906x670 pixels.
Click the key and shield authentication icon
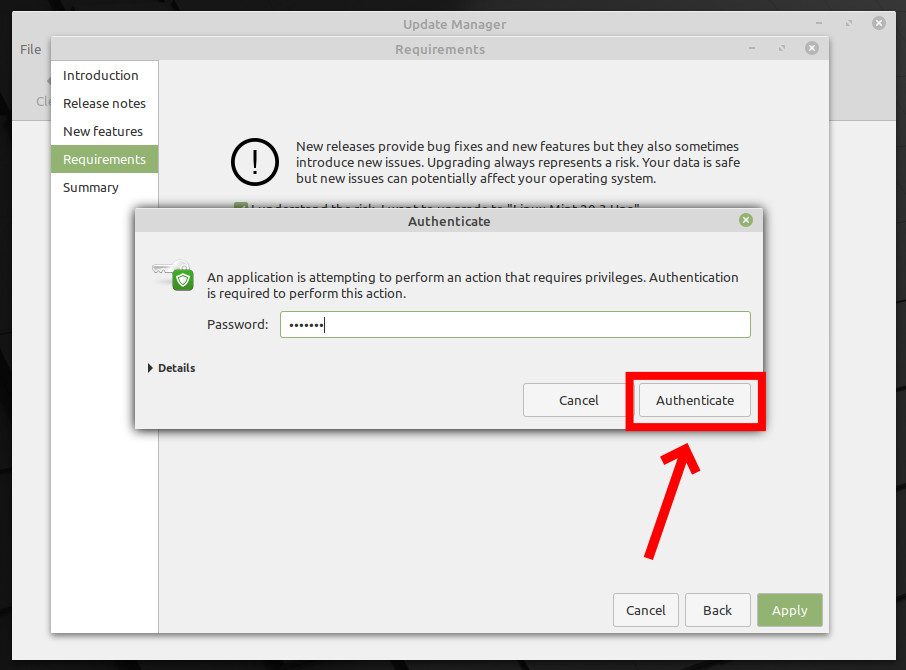(173, 276)
